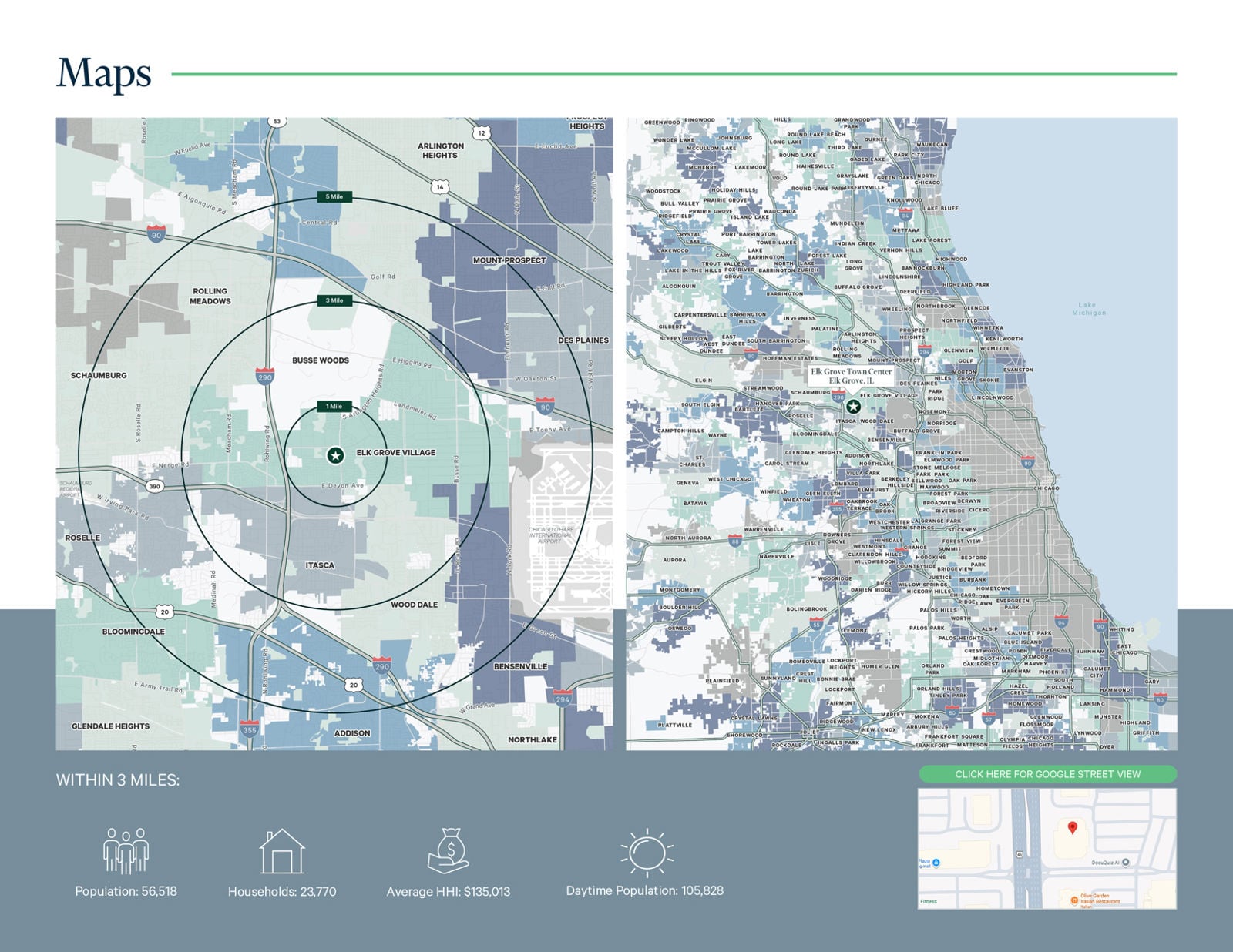Click the ITASCA label on left map
This screenshot has width=1233, height=952.
pyautogui.click(x=320, y=565)
